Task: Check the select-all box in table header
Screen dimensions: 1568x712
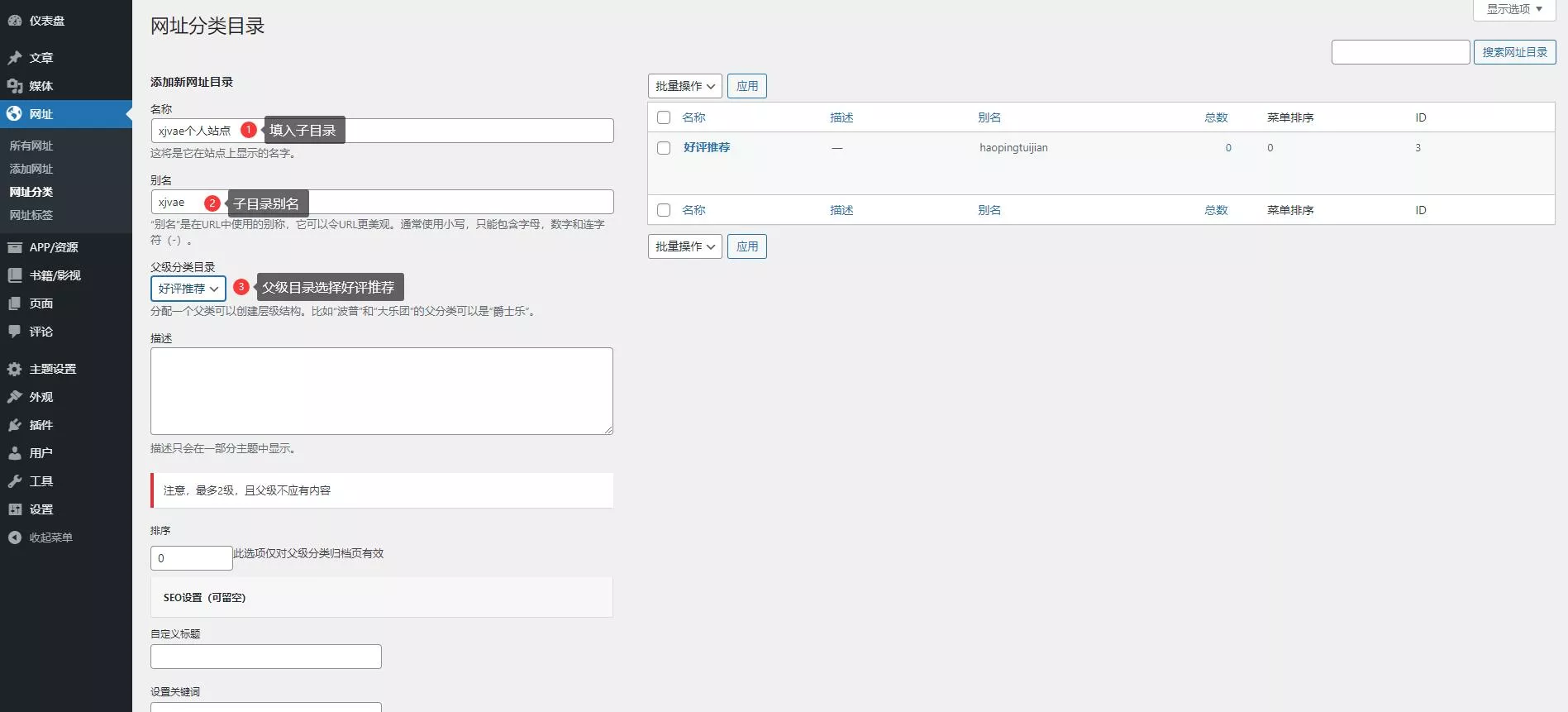Action: click(664, 117)
